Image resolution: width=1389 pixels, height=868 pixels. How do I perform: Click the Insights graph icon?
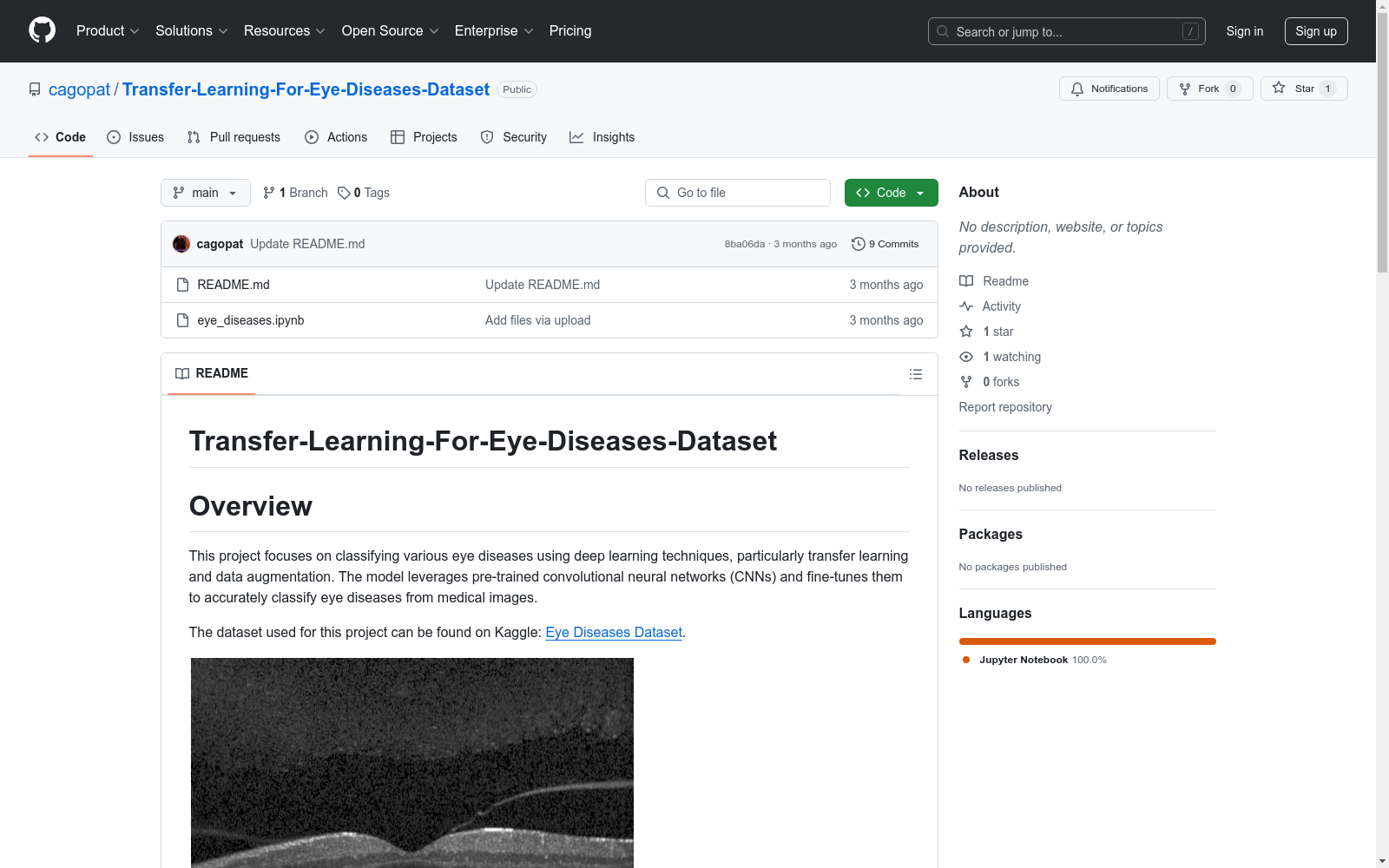576,137
